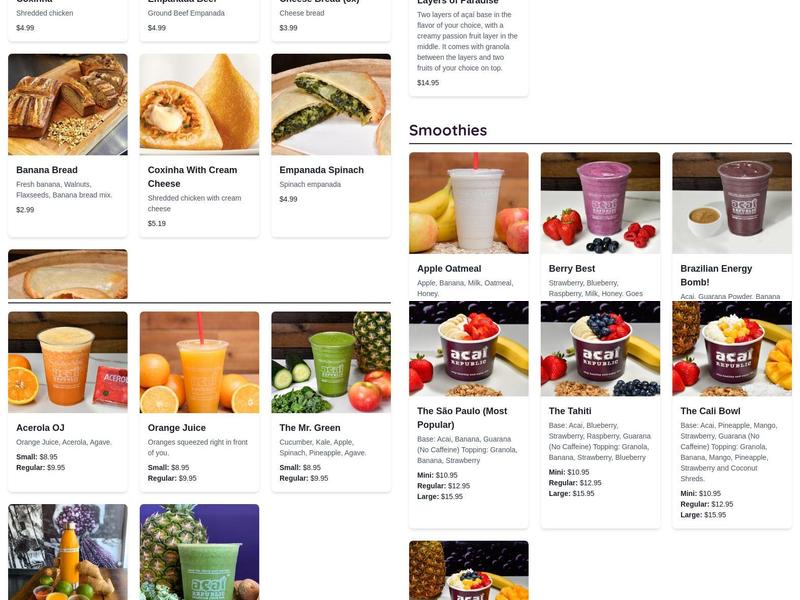This screenshot has width=800, height=600.
Task: View The Mr. Green juice photo
Action: [331, 362]
